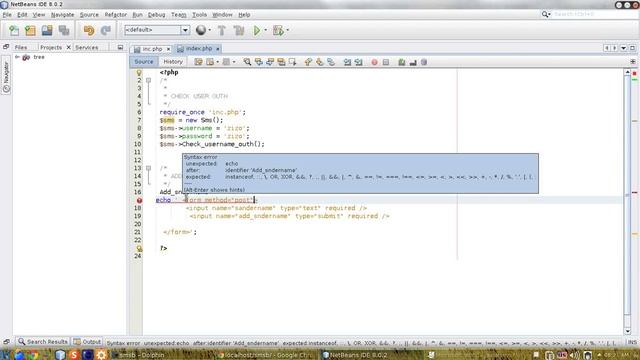
Task: Open the Tools menu
Action: click(x=199, y=15)
